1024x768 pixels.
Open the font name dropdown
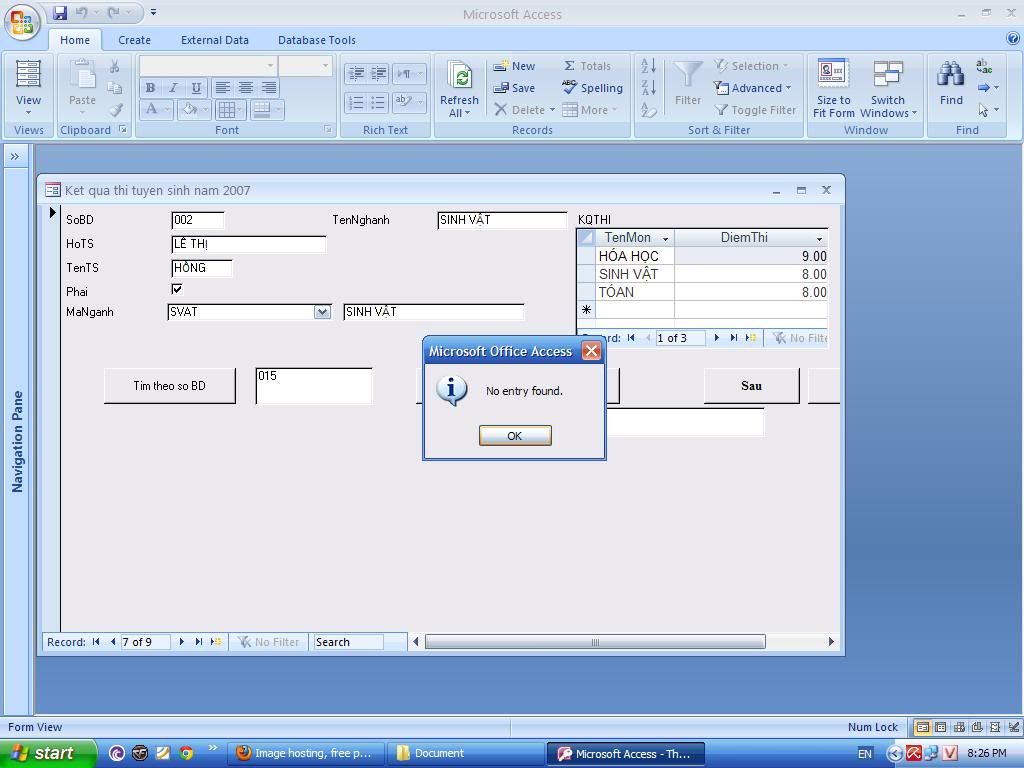tap(270, 65)
